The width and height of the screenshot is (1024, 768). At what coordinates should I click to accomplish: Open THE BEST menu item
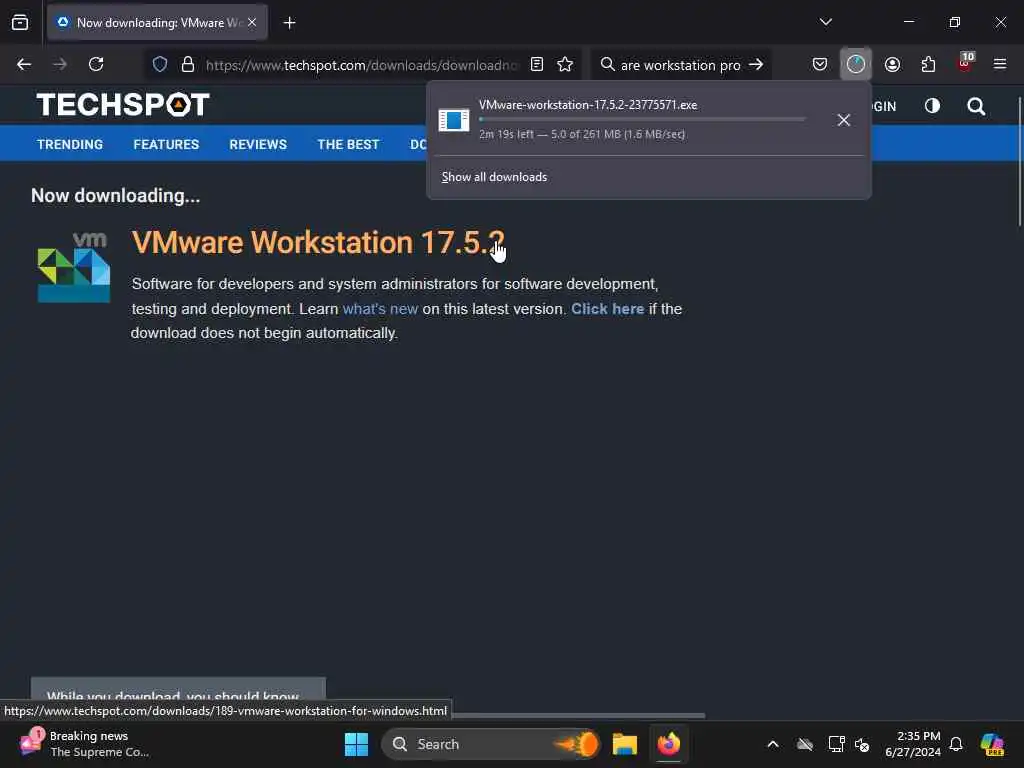[348, 144]
